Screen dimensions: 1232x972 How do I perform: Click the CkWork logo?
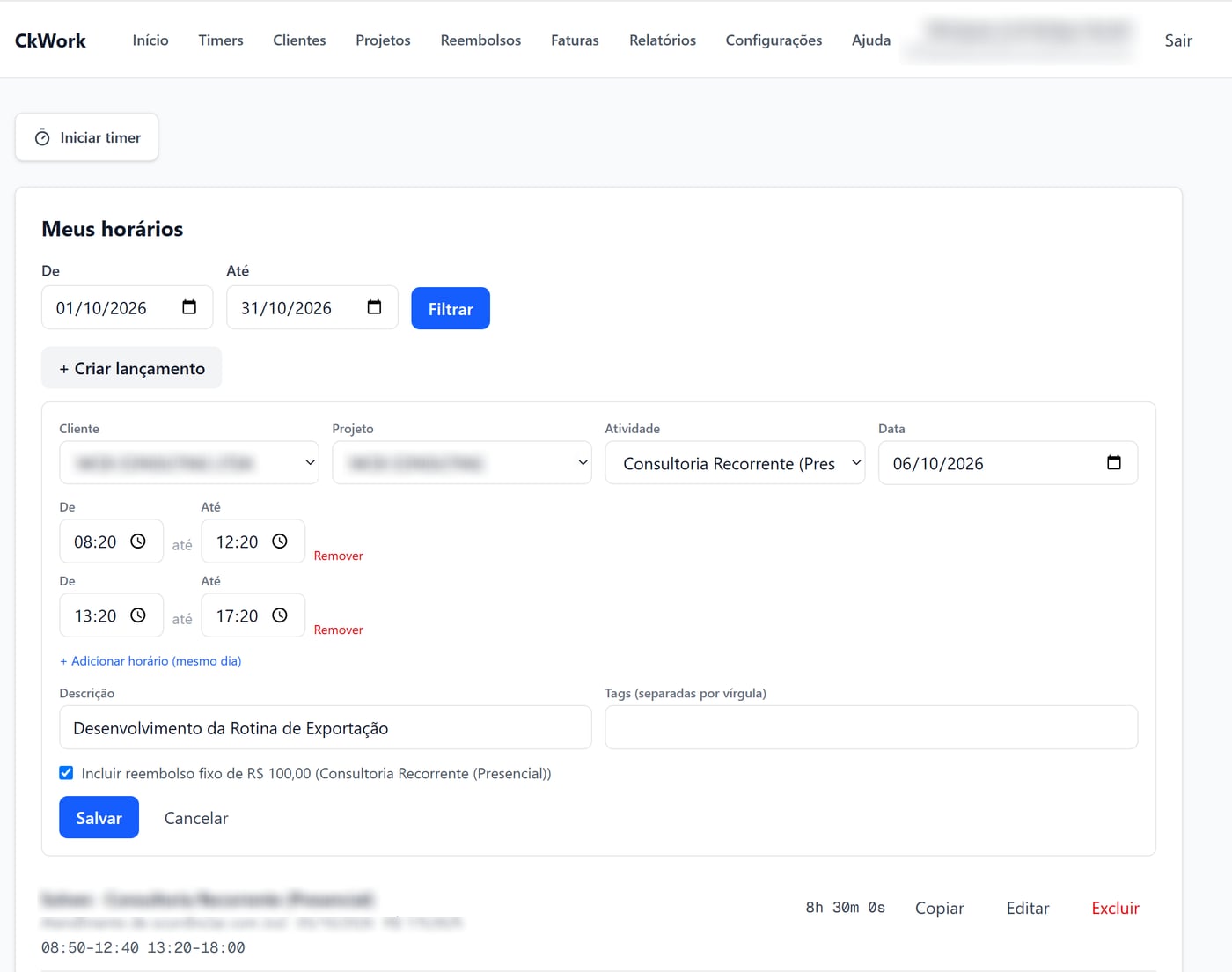50,40
